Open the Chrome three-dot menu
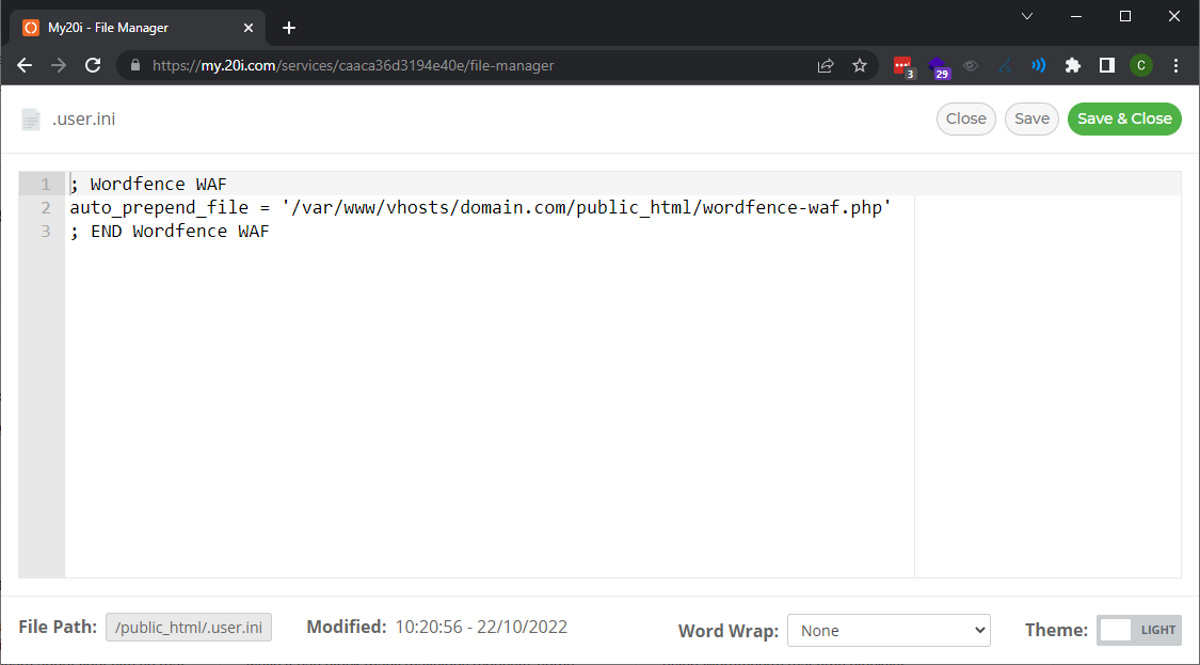This screenshot has height=665, width=1200. tap(1176, 65)
